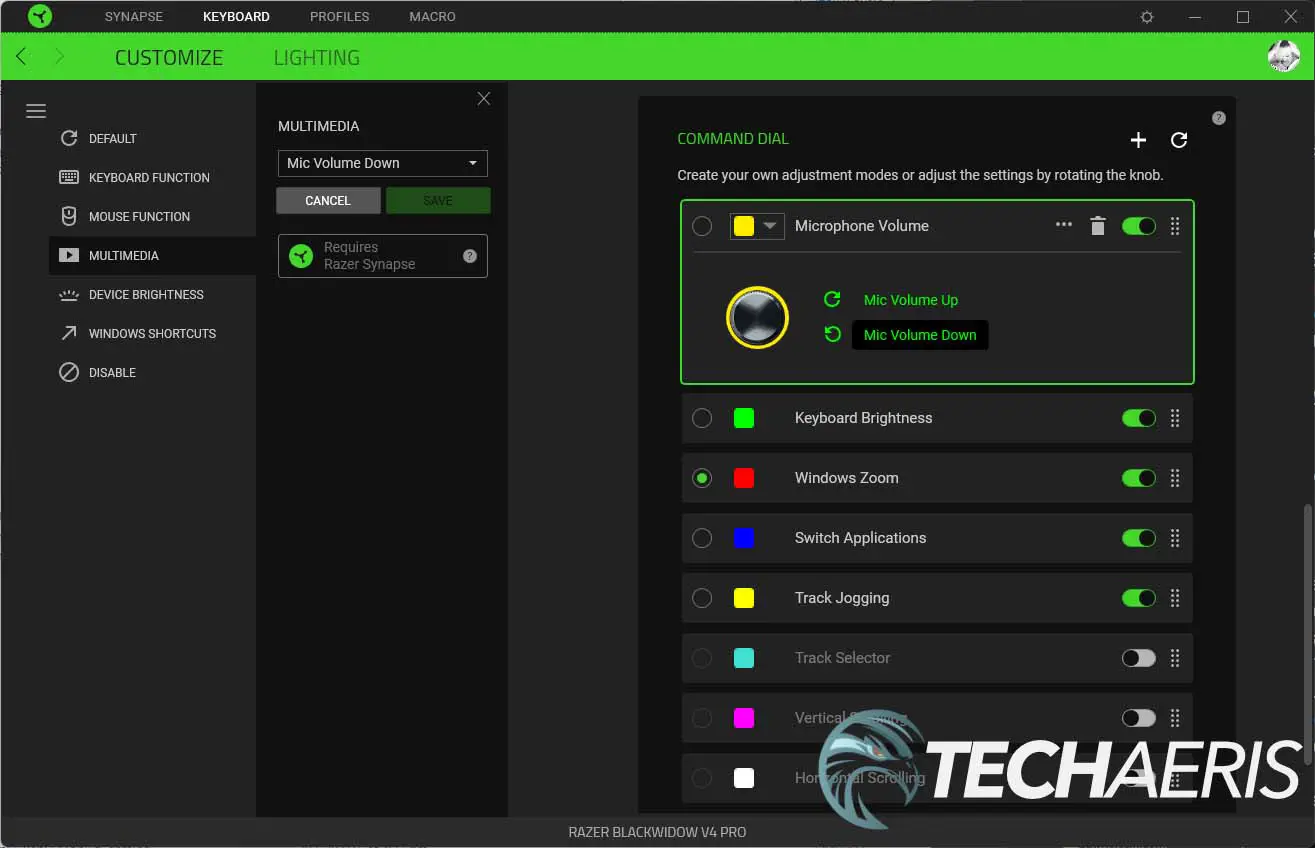Open Microphone Volume more options ellipsis

tap(1064, 225)
